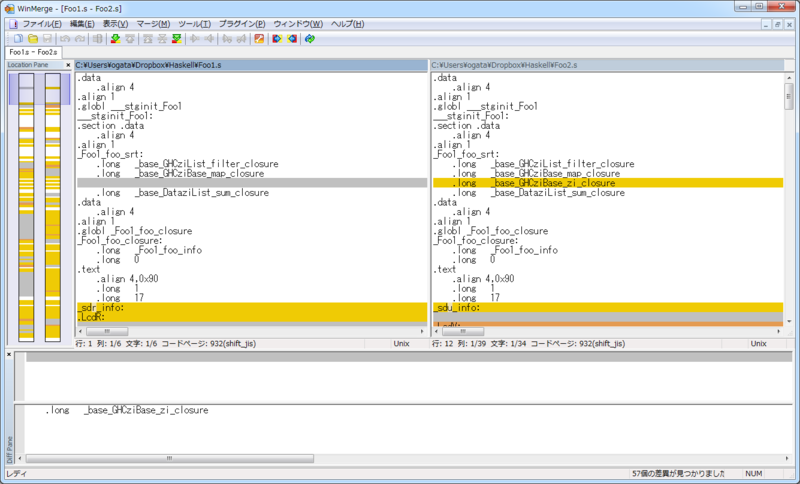This screenshot has height=484, width=800.
Task: Close the Diff Pane with its X
Action: [9, 354]
